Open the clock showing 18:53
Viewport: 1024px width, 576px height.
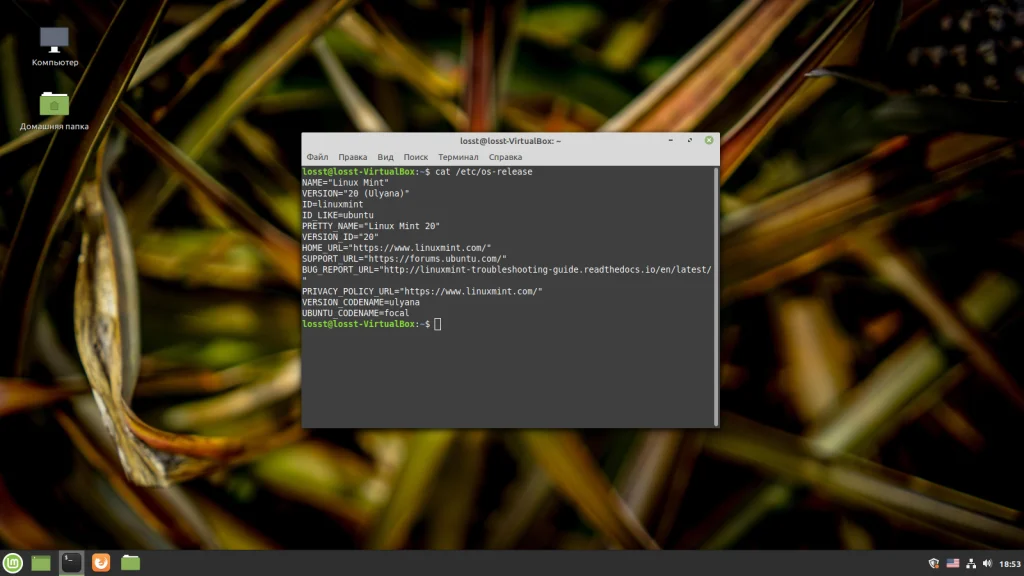click(x=1010, y=564)
